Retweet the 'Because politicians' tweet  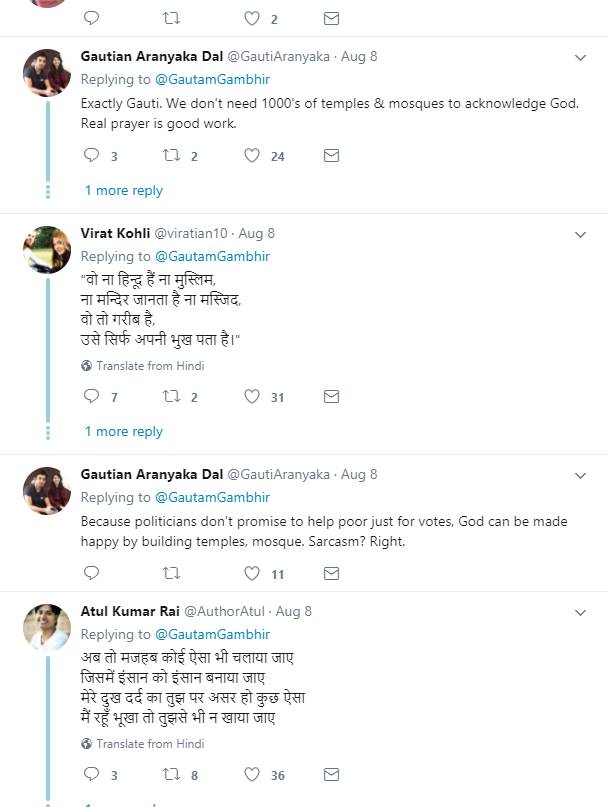click(171, 574)
